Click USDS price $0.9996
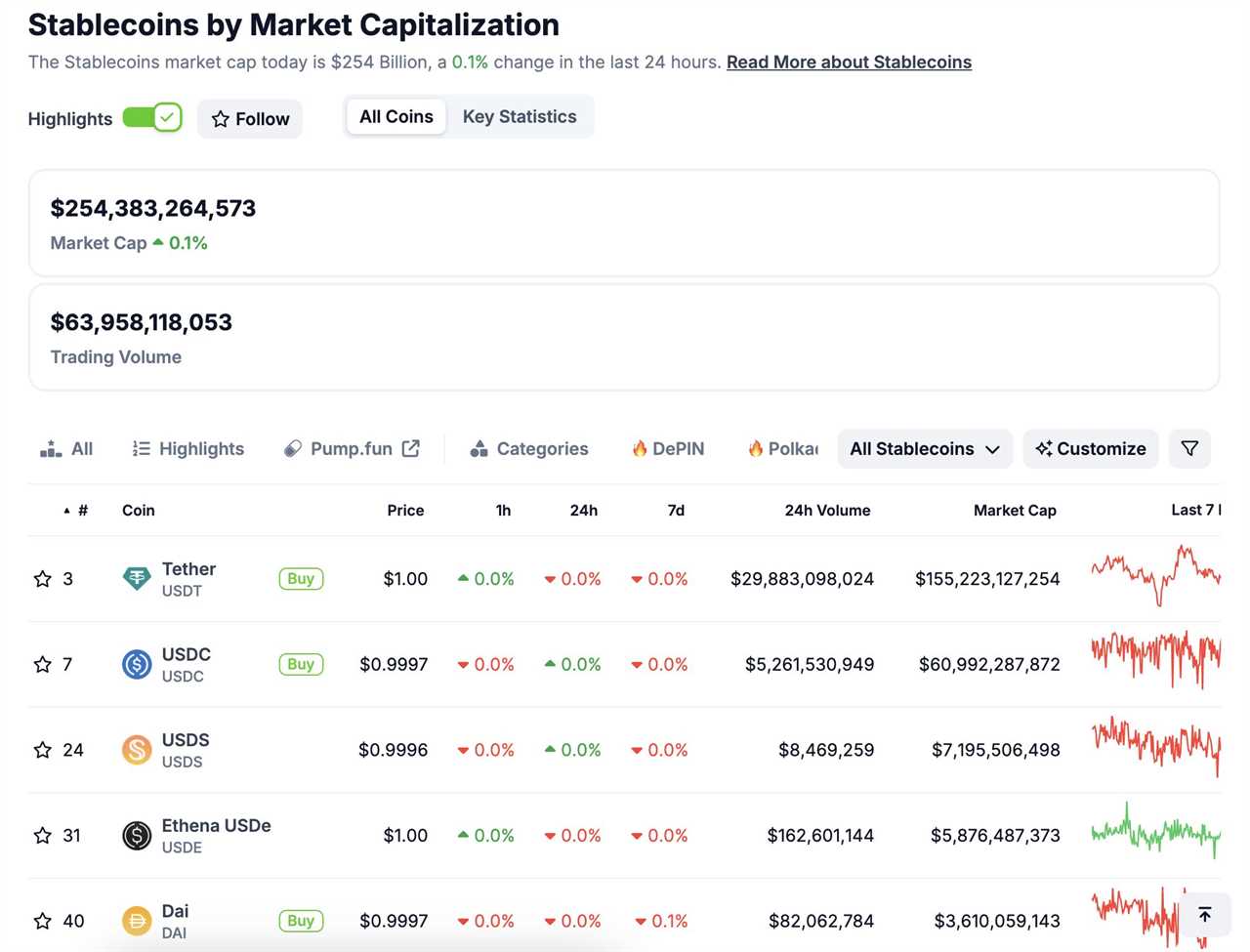The height and width of the screenshot is (952, 1250). point(394,750)
